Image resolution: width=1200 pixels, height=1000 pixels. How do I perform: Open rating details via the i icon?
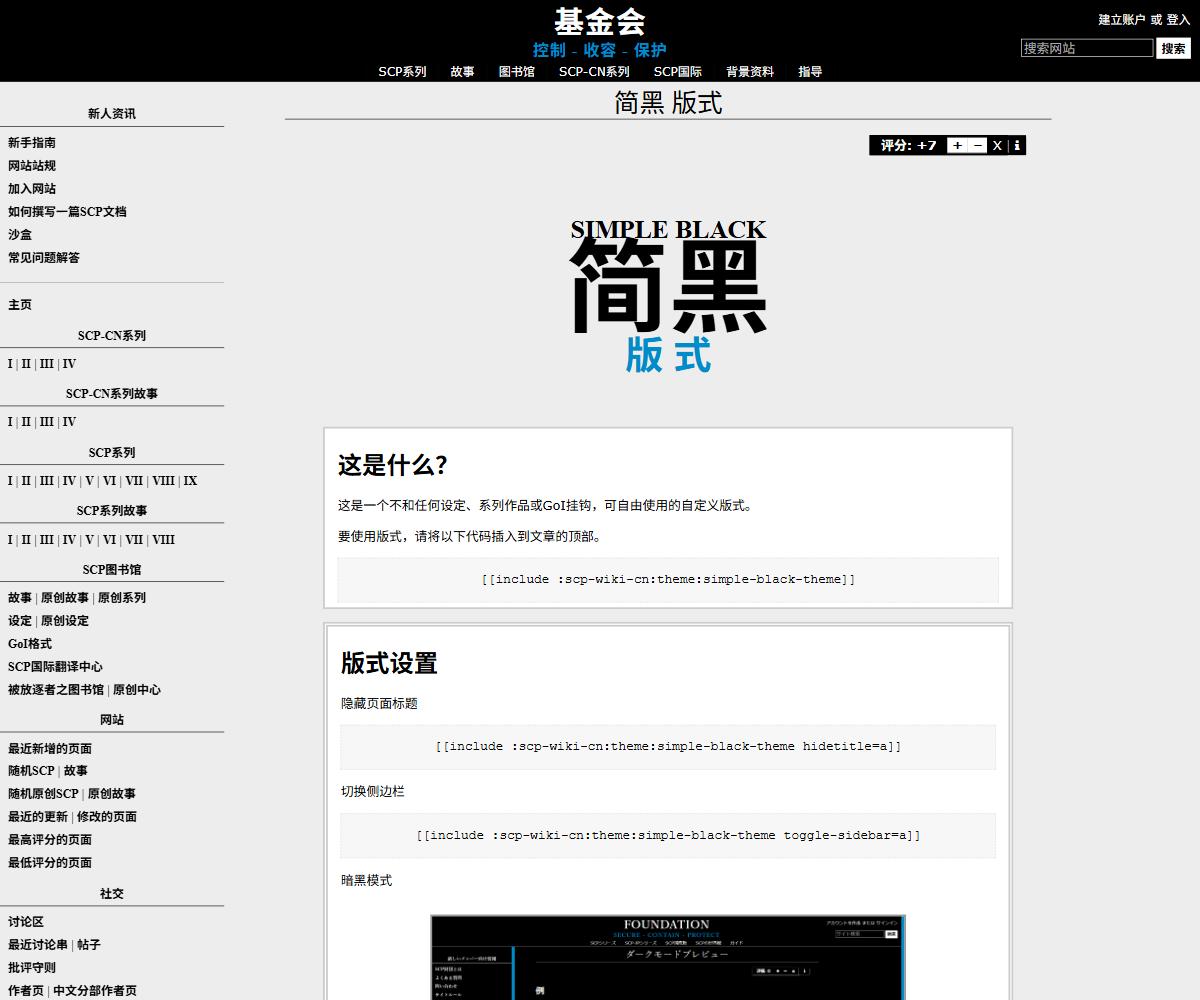1016,145
